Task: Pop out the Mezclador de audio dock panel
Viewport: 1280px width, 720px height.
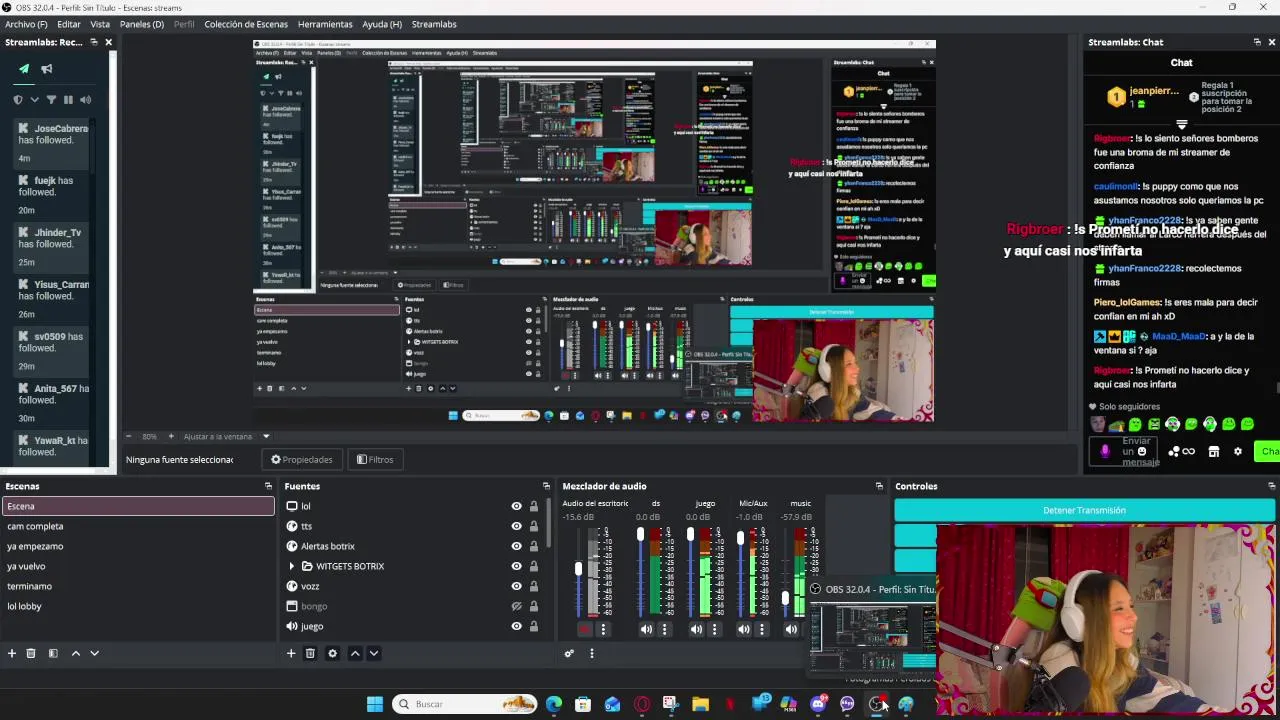Action: (879, 486)
